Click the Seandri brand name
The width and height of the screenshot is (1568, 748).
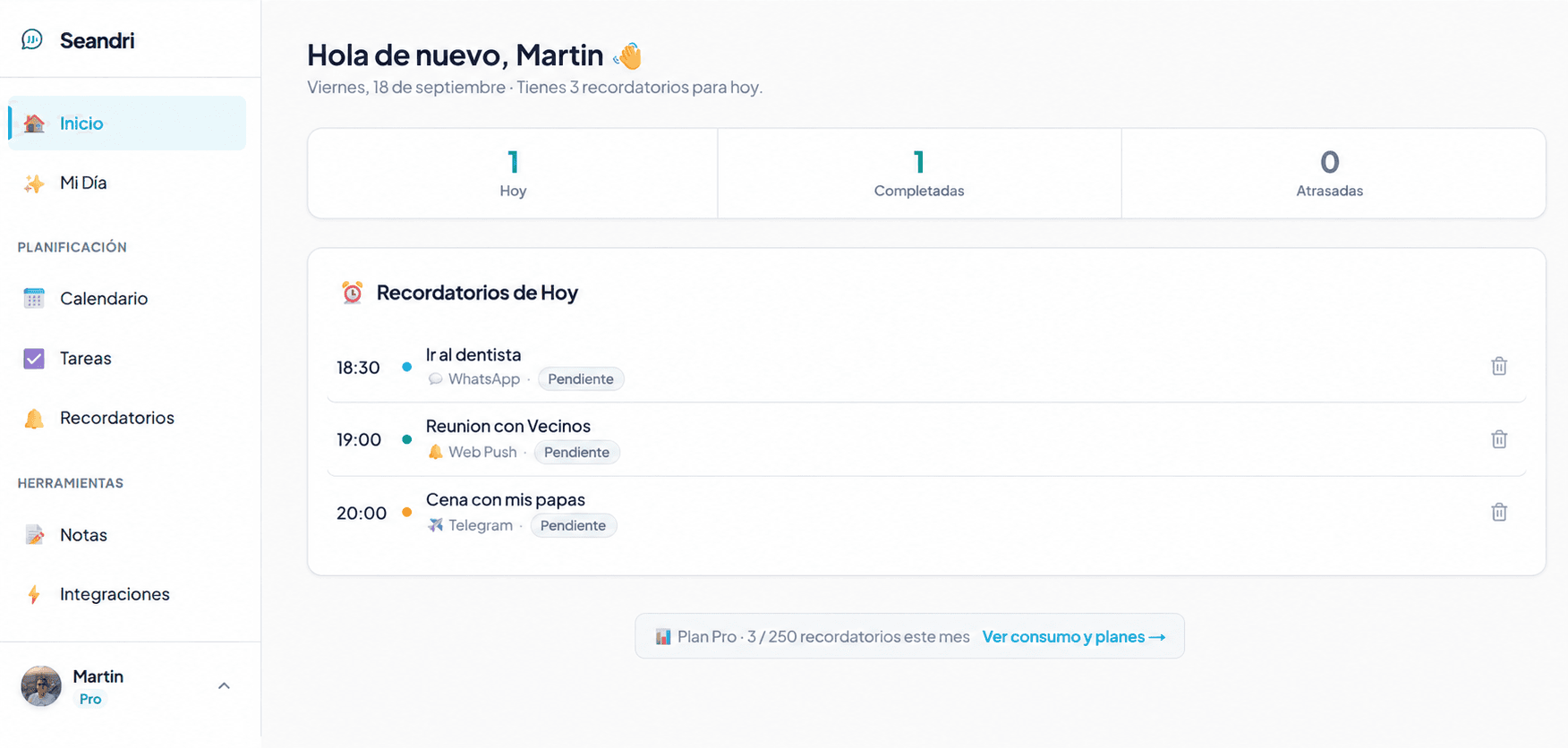click(98, 40)
